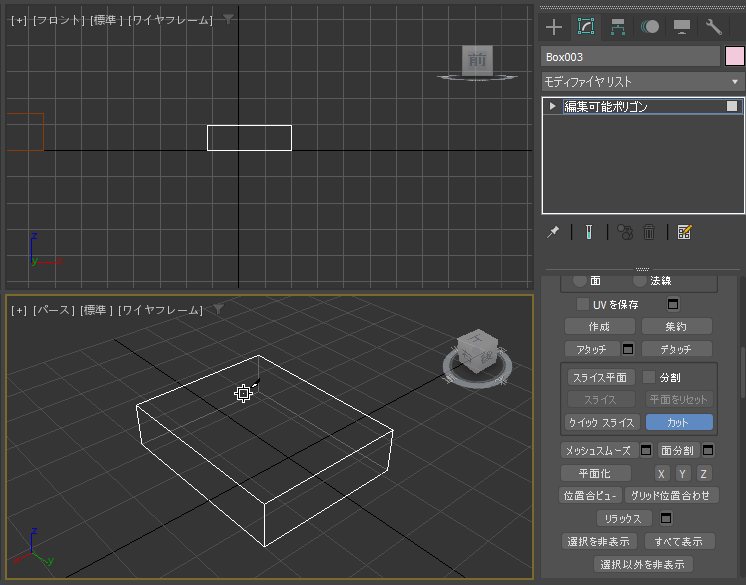Open メッシュスムーズ settings box icon
The height and width of the screenshot is (585, 746).
pos(646,450)
